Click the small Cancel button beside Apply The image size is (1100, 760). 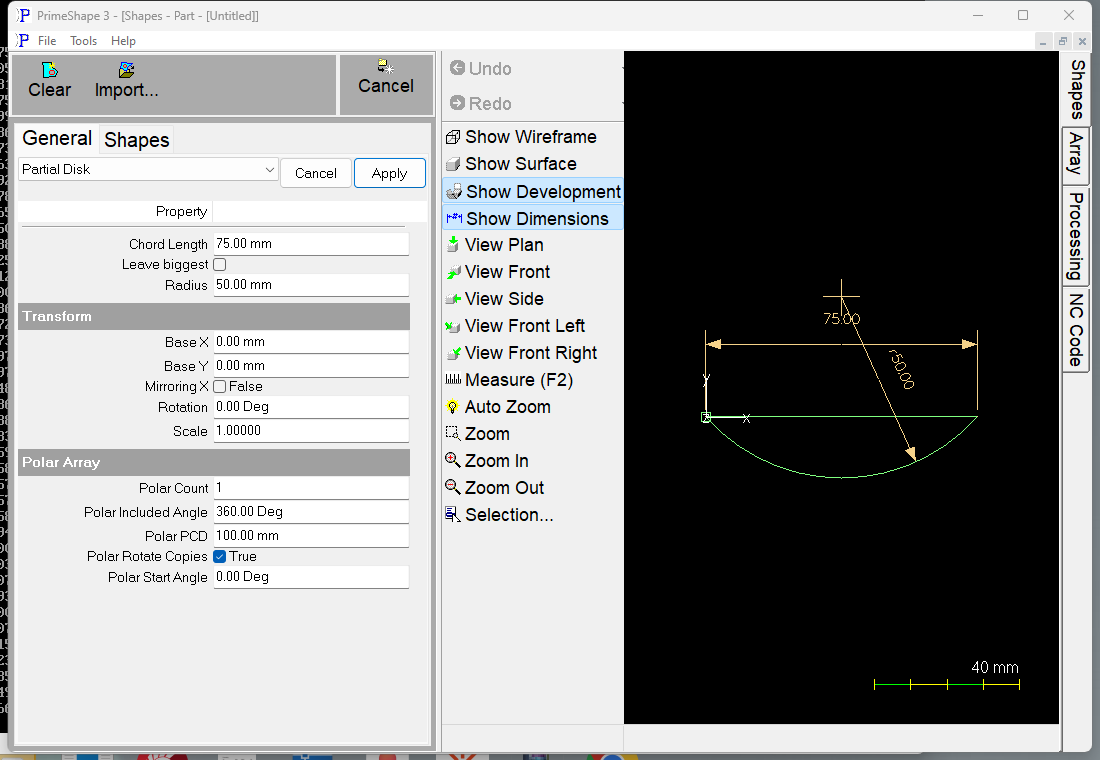tap(316, 173)
